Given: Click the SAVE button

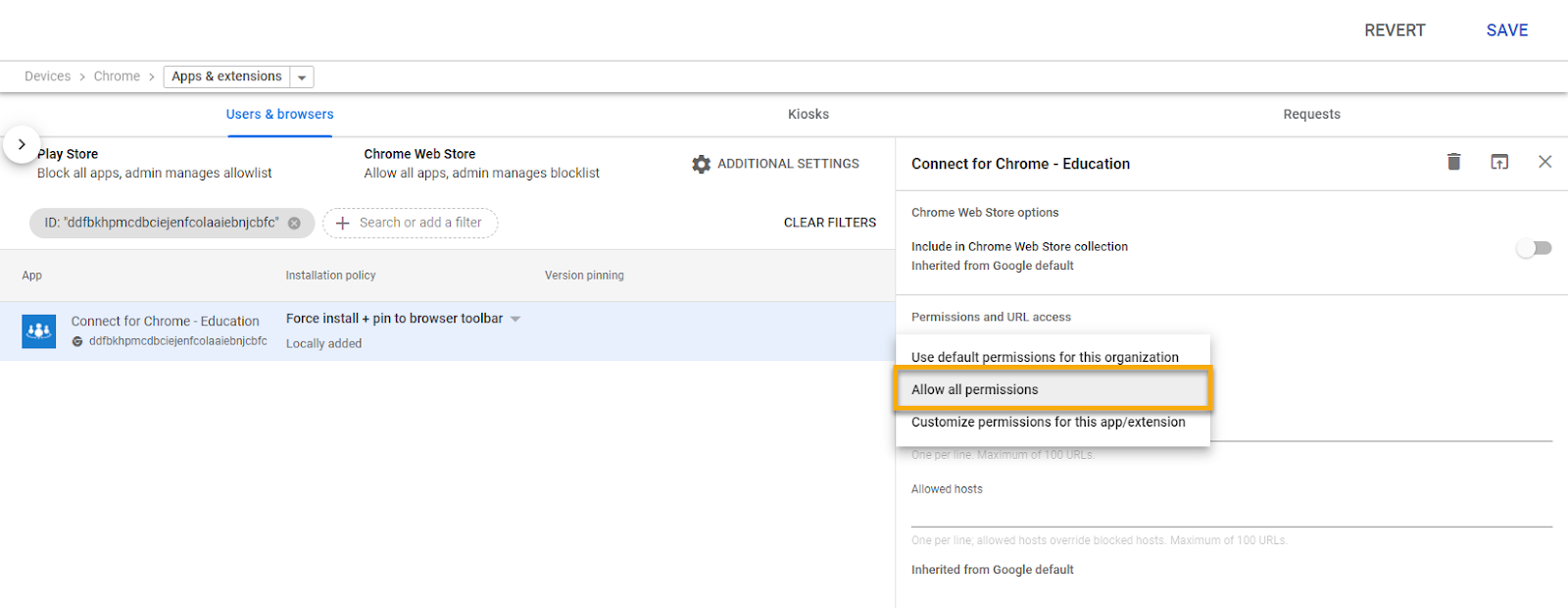Looking at the screenshot, I should click(1507, 30).
